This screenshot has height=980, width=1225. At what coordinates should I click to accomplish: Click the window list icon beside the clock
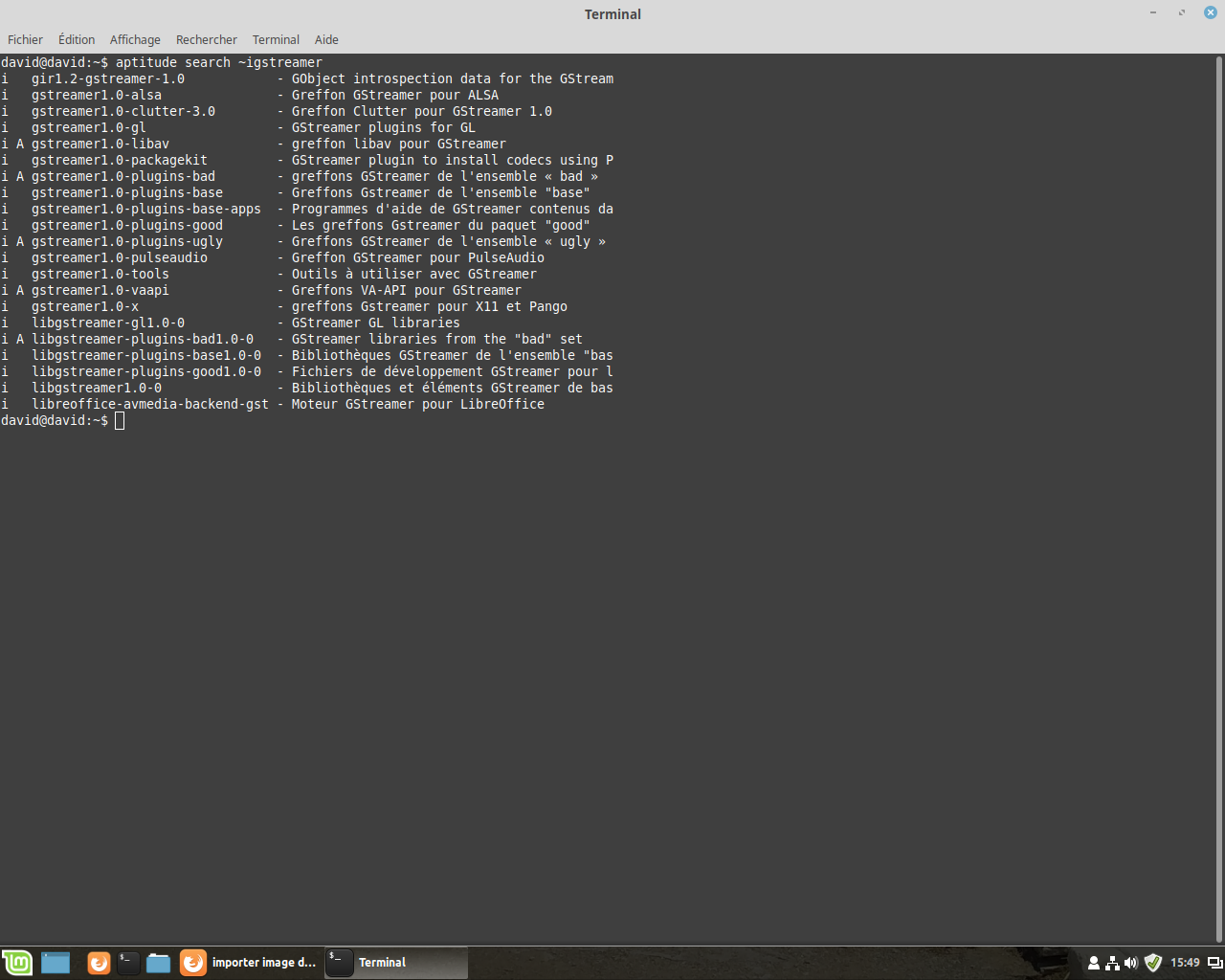point(1214,963)
